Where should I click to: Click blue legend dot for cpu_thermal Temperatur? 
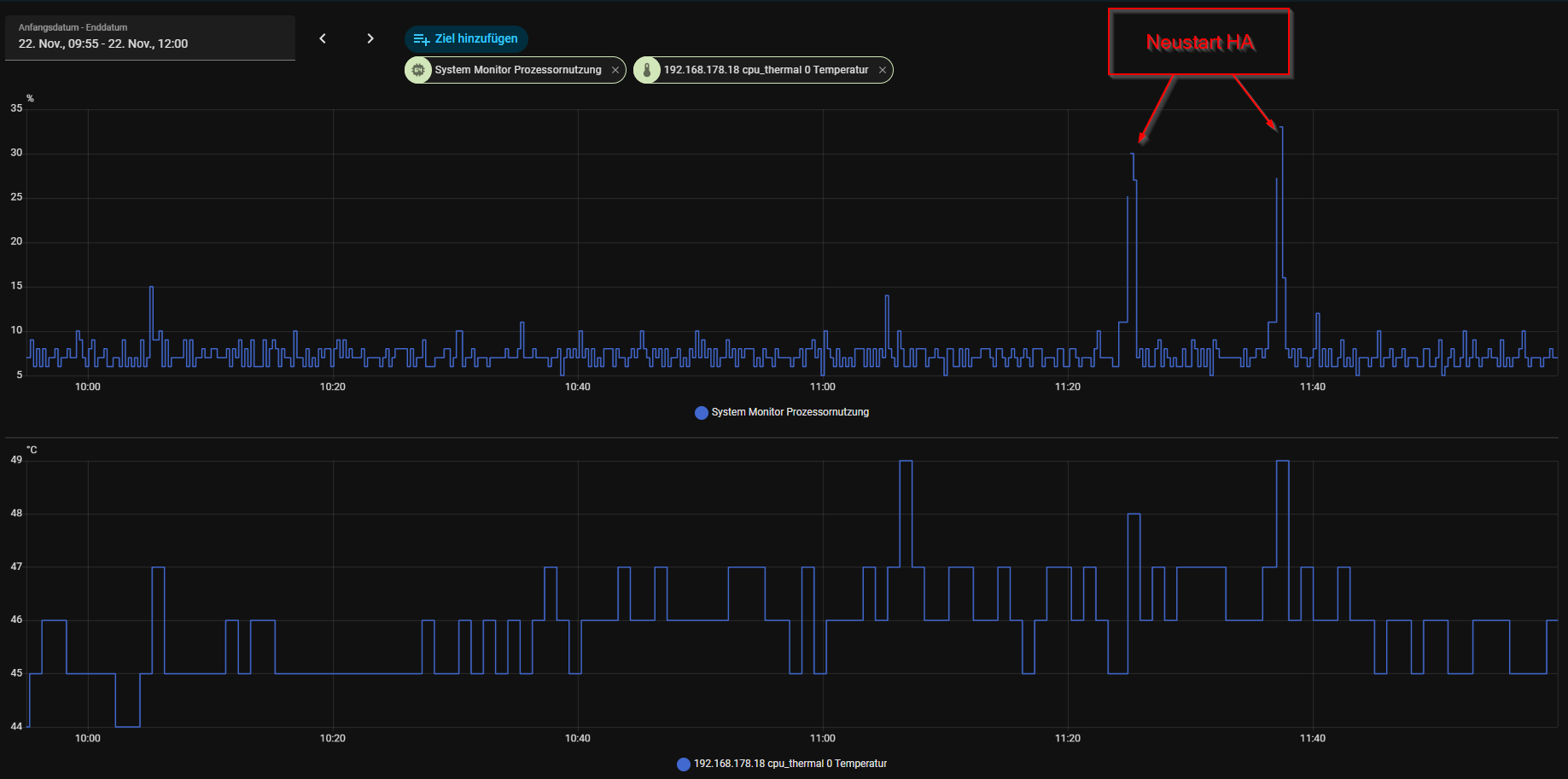pos(684,764)
